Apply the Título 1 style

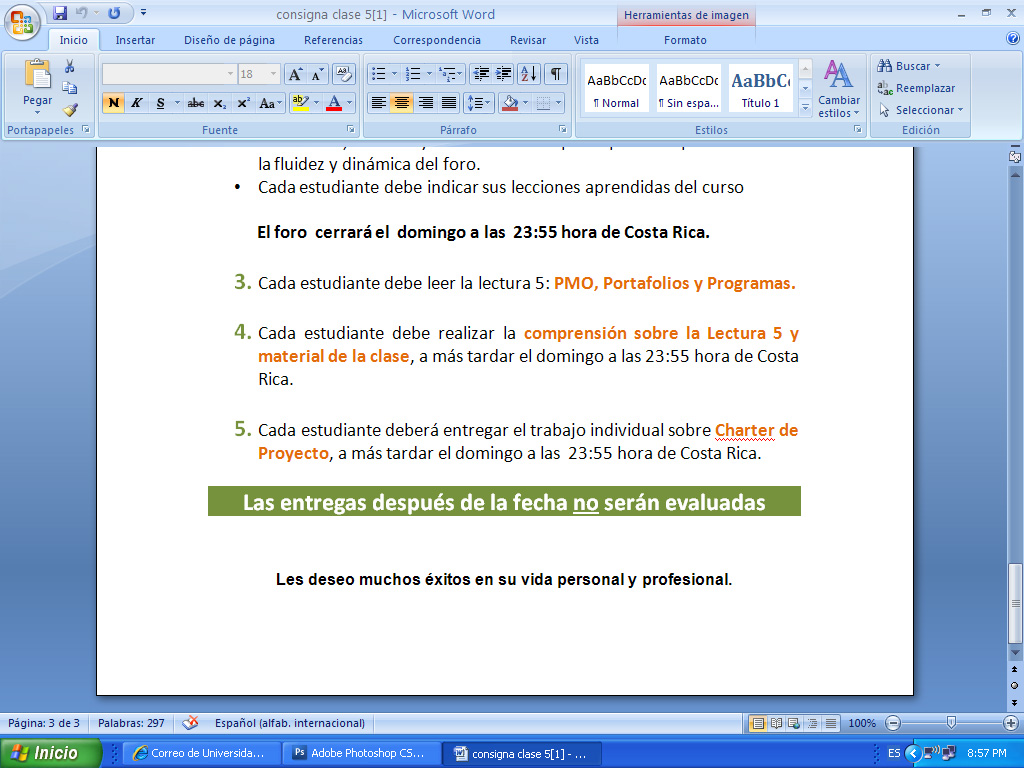[760, 88]
